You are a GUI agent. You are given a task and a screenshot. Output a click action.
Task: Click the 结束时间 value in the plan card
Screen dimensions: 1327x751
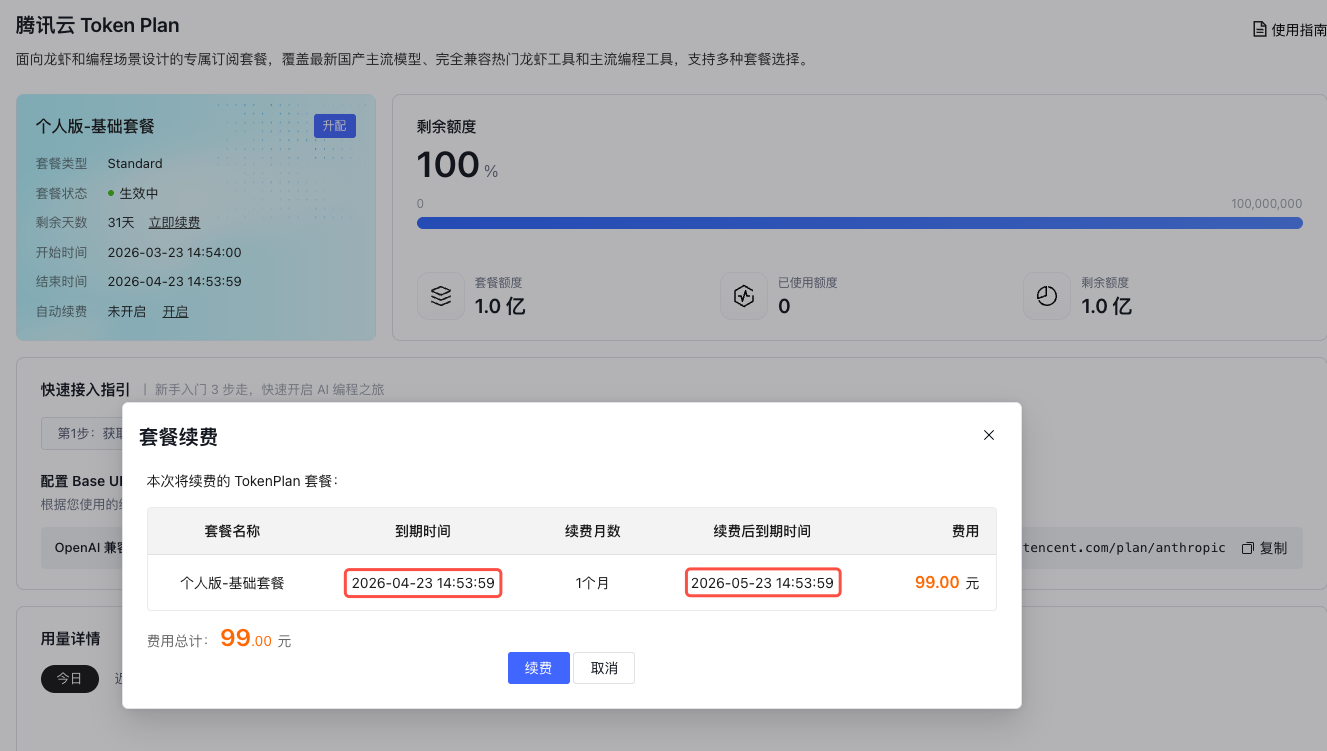pyautogui.click(x=174, y=282)
